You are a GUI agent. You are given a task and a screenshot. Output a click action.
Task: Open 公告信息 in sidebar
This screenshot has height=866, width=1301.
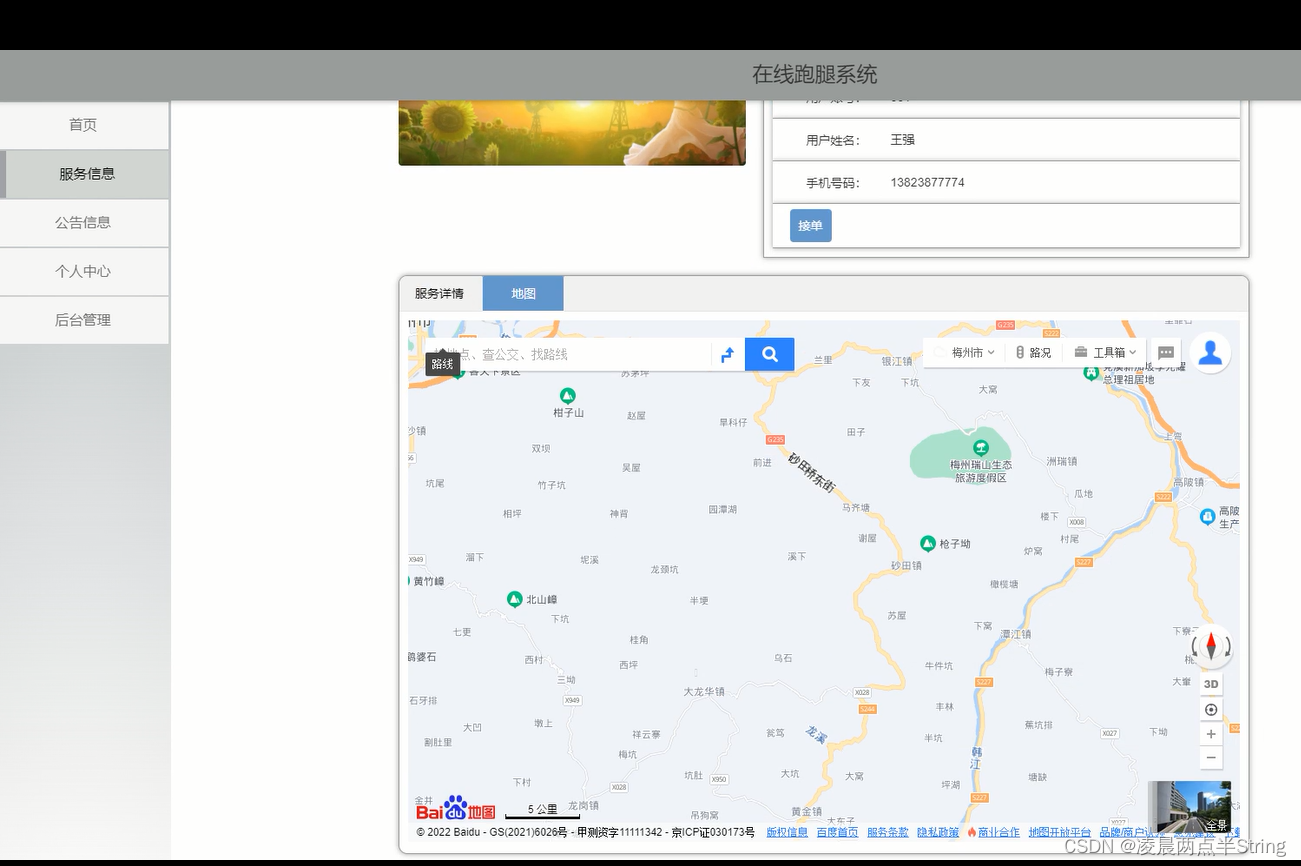pos(84,223)
